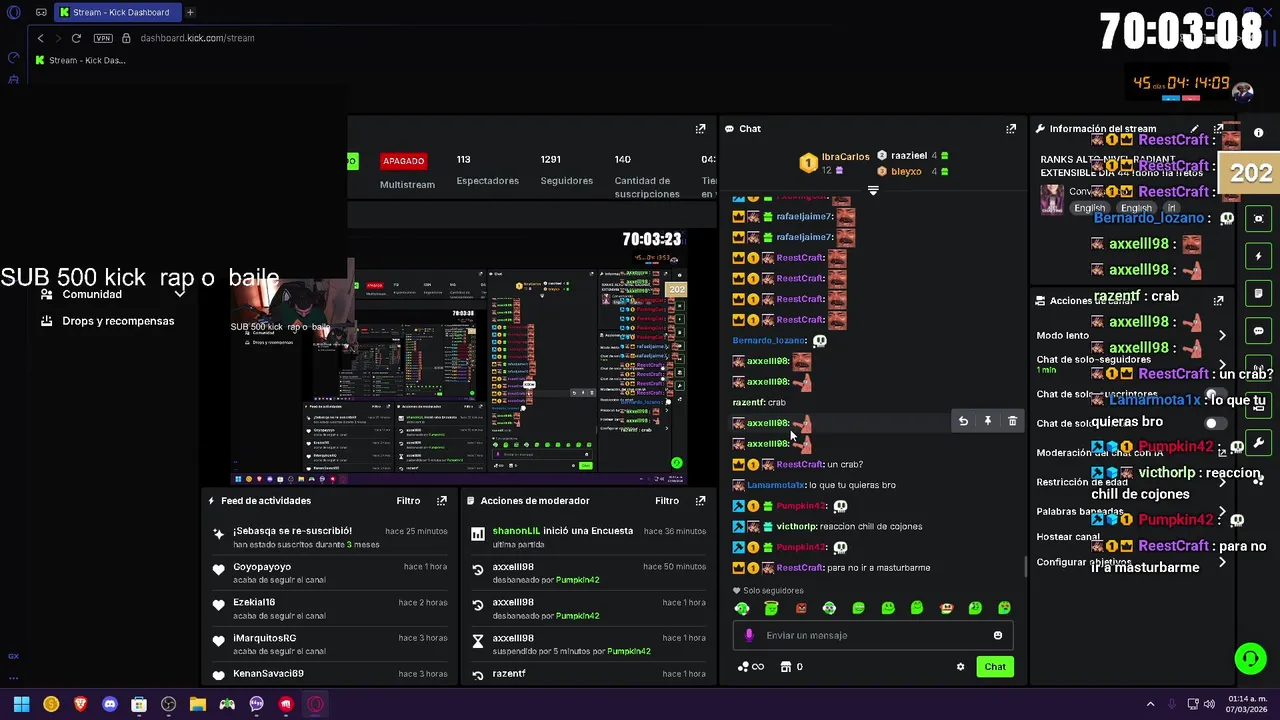The height and width of the screenshot is (720, 1280).
Task: Click the Enviar un mensaje input field
Action: (x=875, y=635)
